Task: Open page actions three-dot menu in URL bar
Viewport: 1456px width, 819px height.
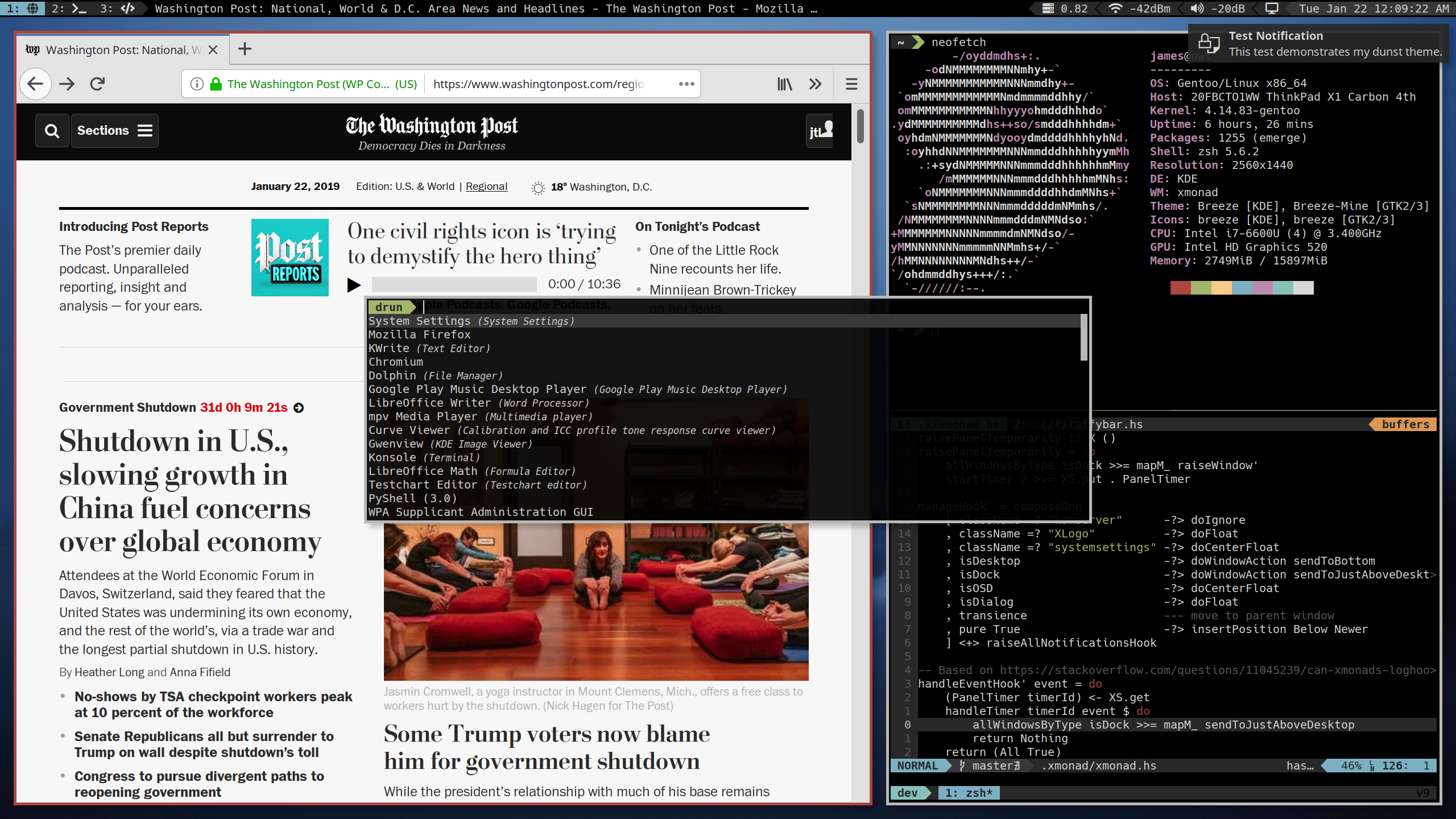Action: tap(686, 84)
